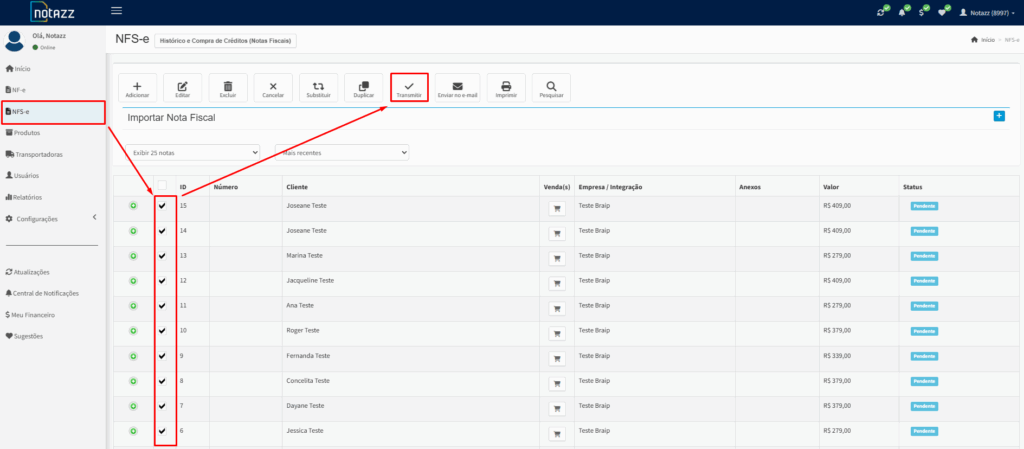Viewport: 1024px width, 449px height.
Task: Open the sales cart icon for Marina Teste
Action: click(x=557, y=258)
